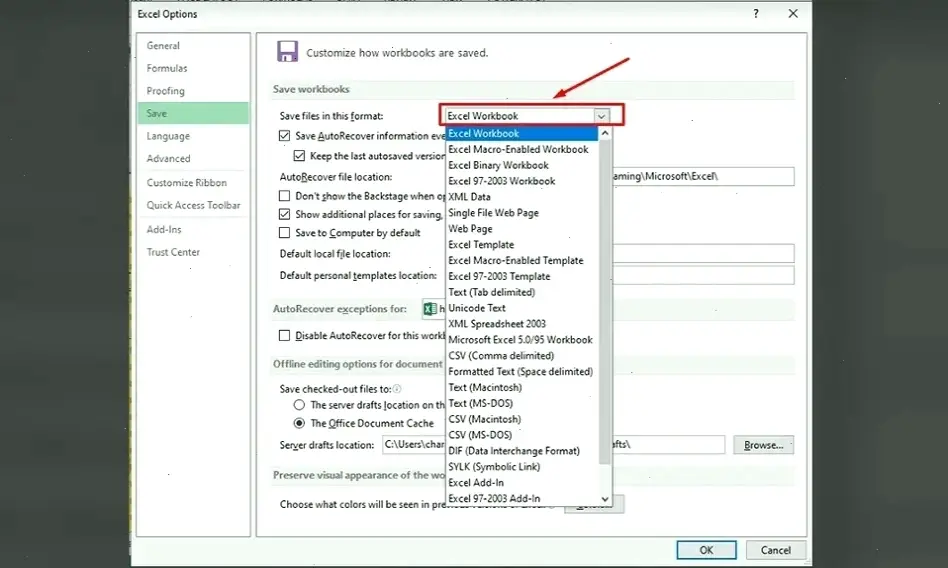Viewport: 948px width, 568px height.
Task: Open the Customize Ribbon category
Action: (193, 183)
